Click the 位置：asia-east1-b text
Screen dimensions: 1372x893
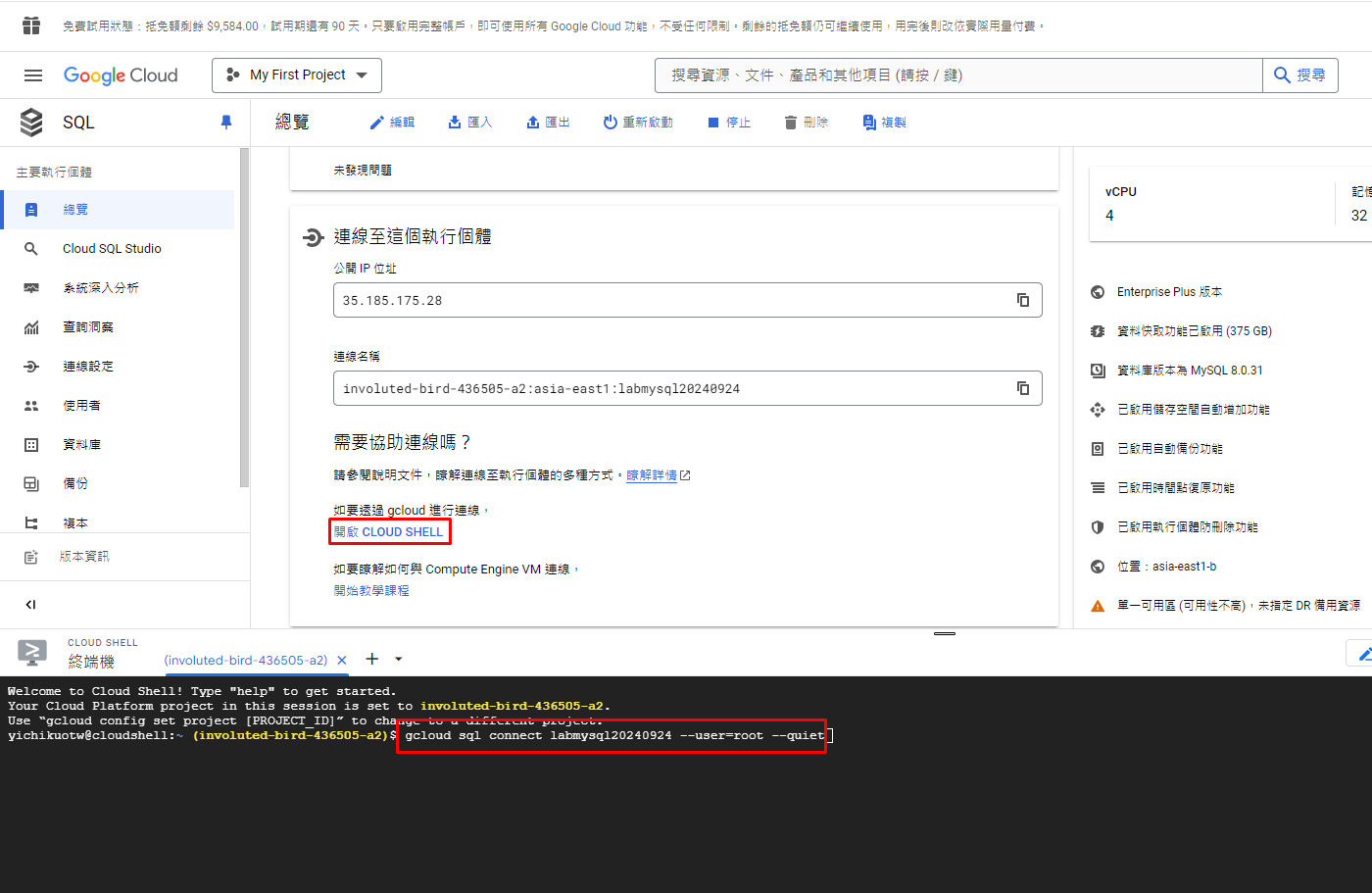point(1167,567)
